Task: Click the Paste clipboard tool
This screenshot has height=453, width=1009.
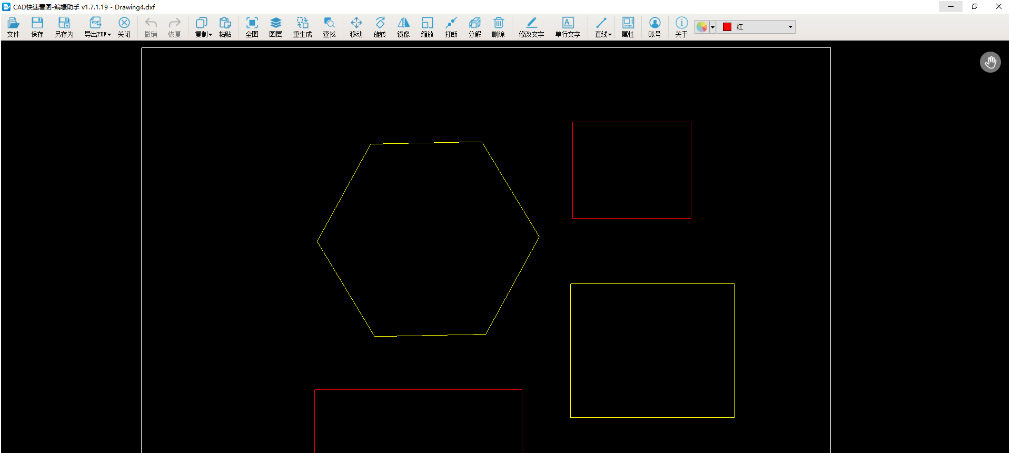Action: 225,26
